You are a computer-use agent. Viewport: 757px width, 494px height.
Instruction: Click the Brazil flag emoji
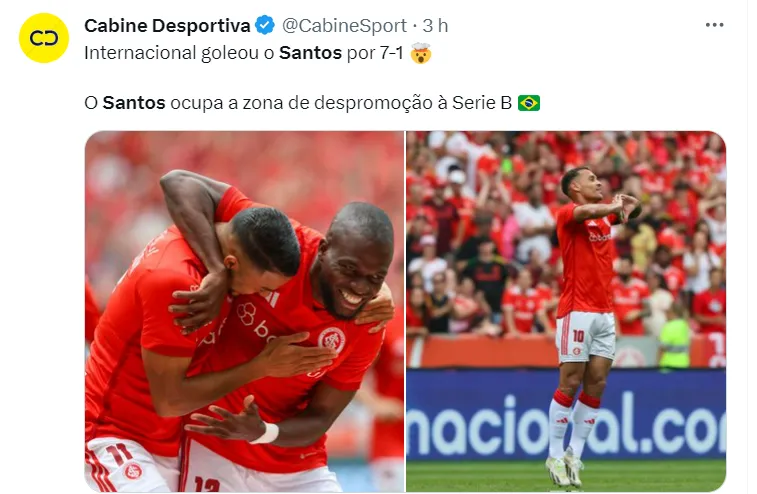(529, 103)
